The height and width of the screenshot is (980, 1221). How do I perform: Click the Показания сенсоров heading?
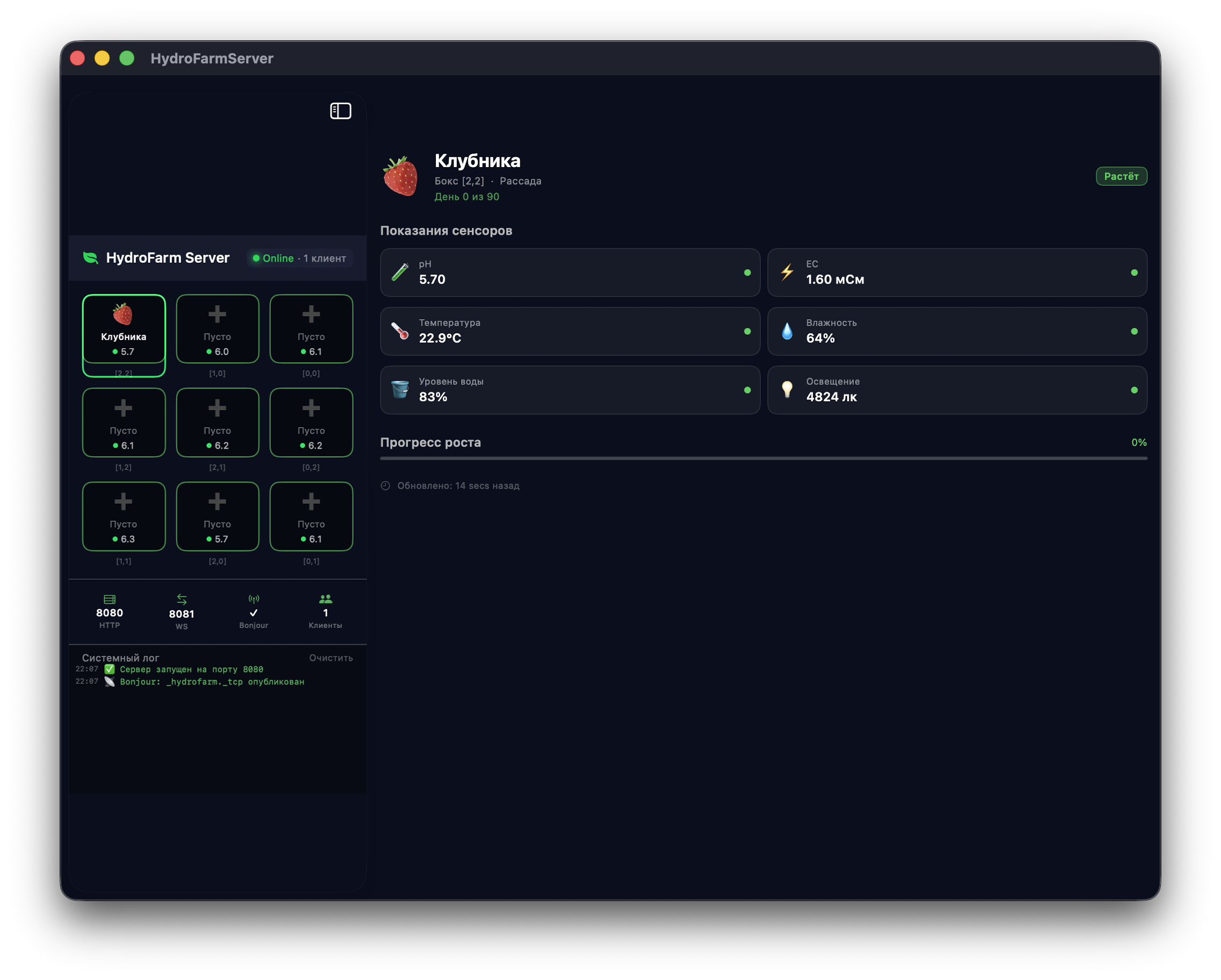pos(446,230)
